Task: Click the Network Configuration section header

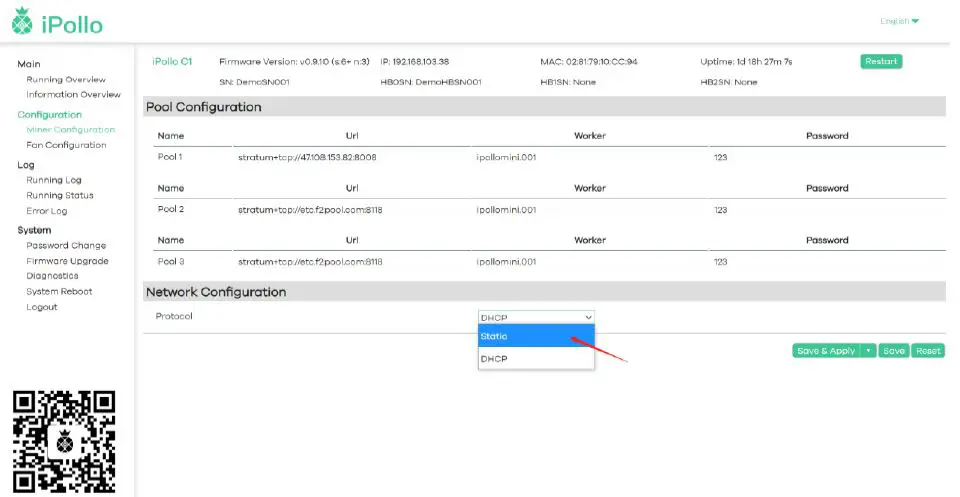Action: [x=544, y=292]
